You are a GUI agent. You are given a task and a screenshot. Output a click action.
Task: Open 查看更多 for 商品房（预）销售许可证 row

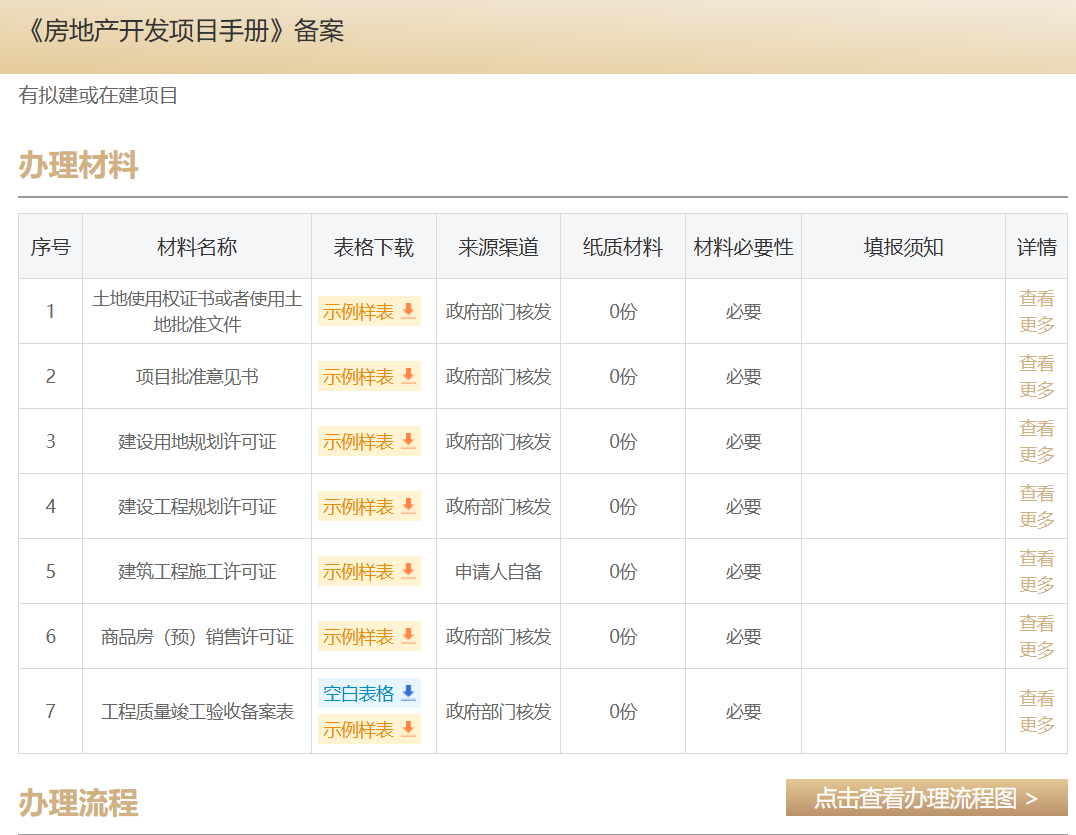tap(1036, 637)
